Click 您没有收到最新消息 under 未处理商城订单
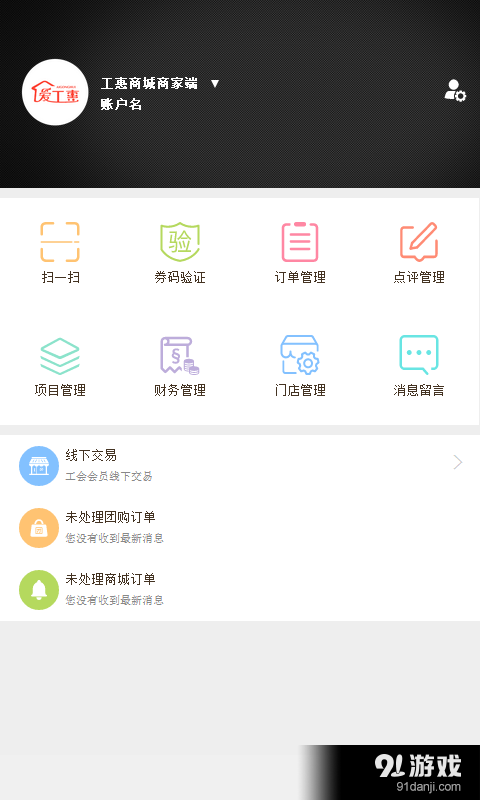The image size is (480, 800). point(114,600)
